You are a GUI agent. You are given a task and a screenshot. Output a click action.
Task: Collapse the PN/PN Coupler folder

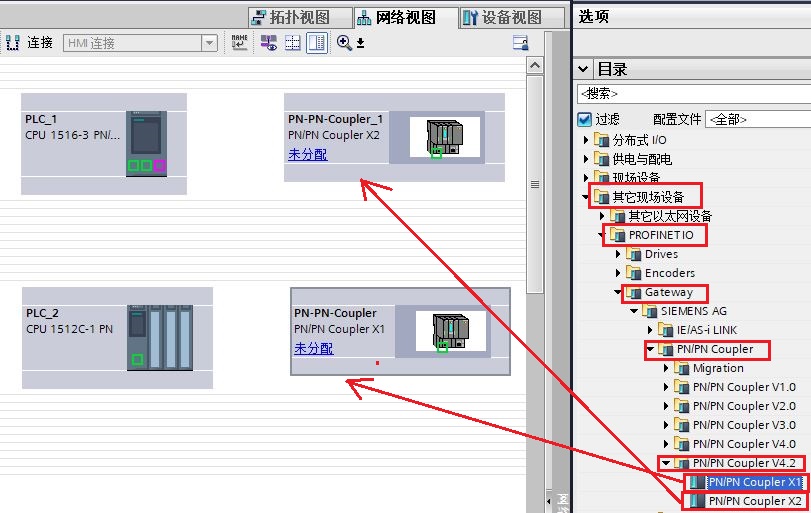click(x=650, y=349)
